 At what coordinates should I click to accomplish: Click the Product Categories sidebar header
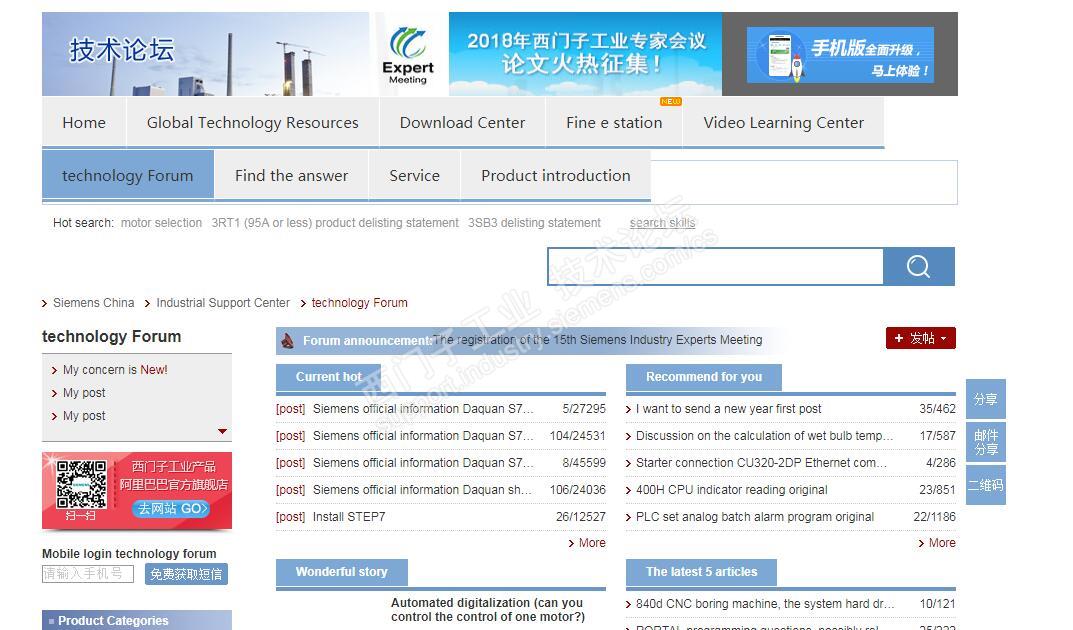(137, 620)
